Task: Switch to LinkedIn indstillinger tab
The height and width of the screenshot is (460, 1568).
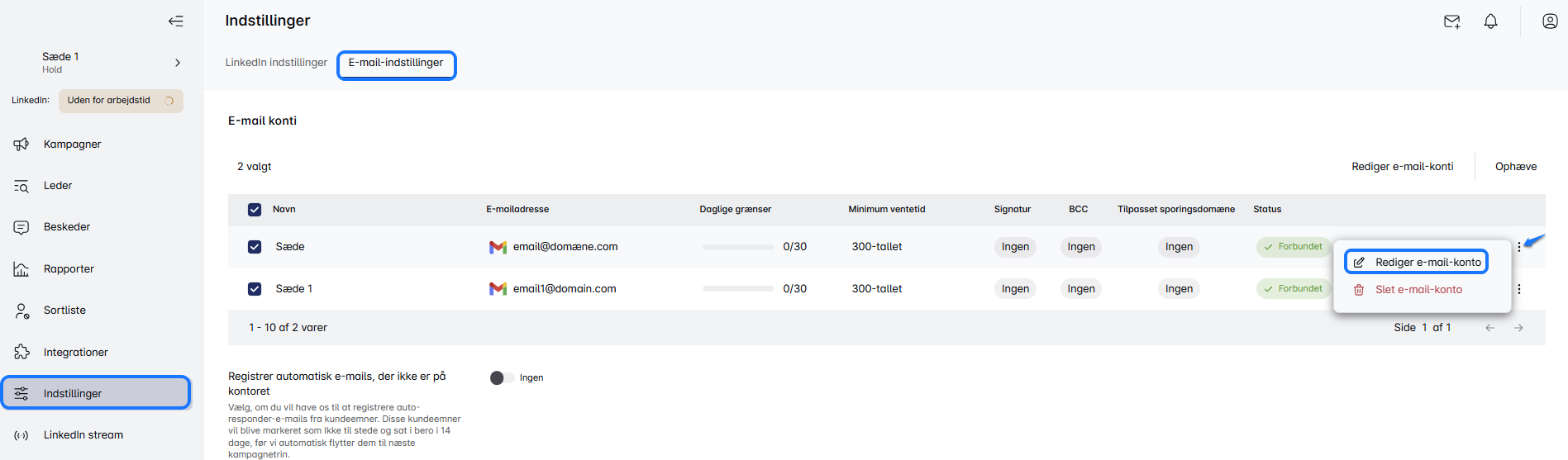Action: tap(276, 63)
